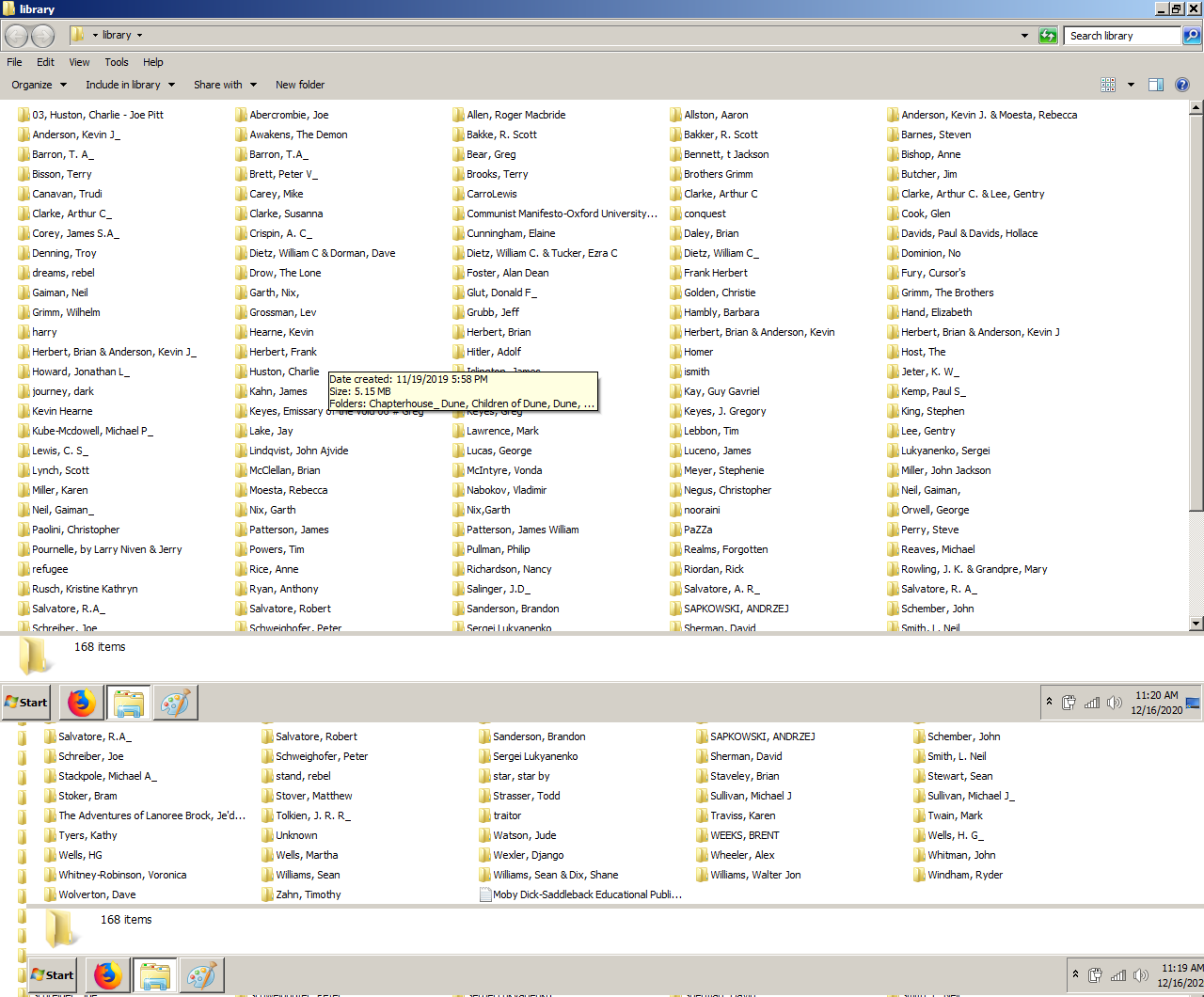Open the Moby Dick-Saddleback document file
Screen dimensions: 1204x997
pyautogui.click(x=581, y=894)
